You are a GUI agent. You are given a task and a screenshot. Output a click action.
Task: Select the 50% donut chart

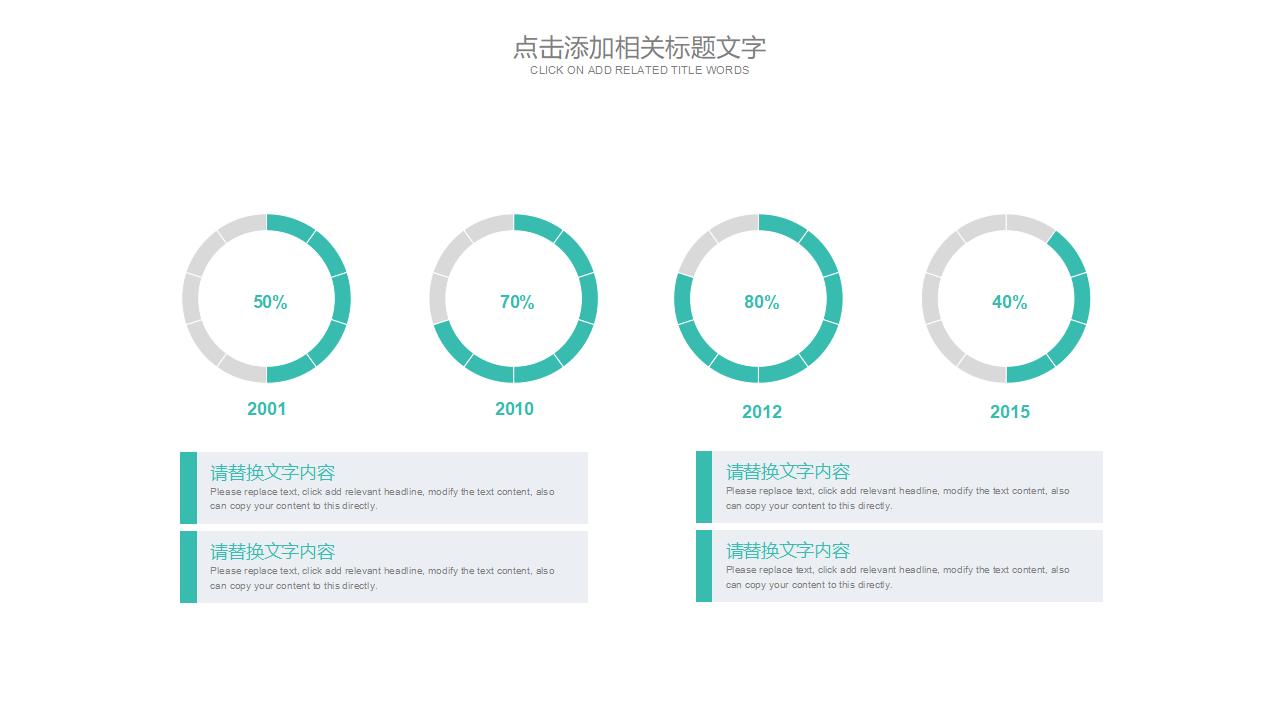[267, 298]
